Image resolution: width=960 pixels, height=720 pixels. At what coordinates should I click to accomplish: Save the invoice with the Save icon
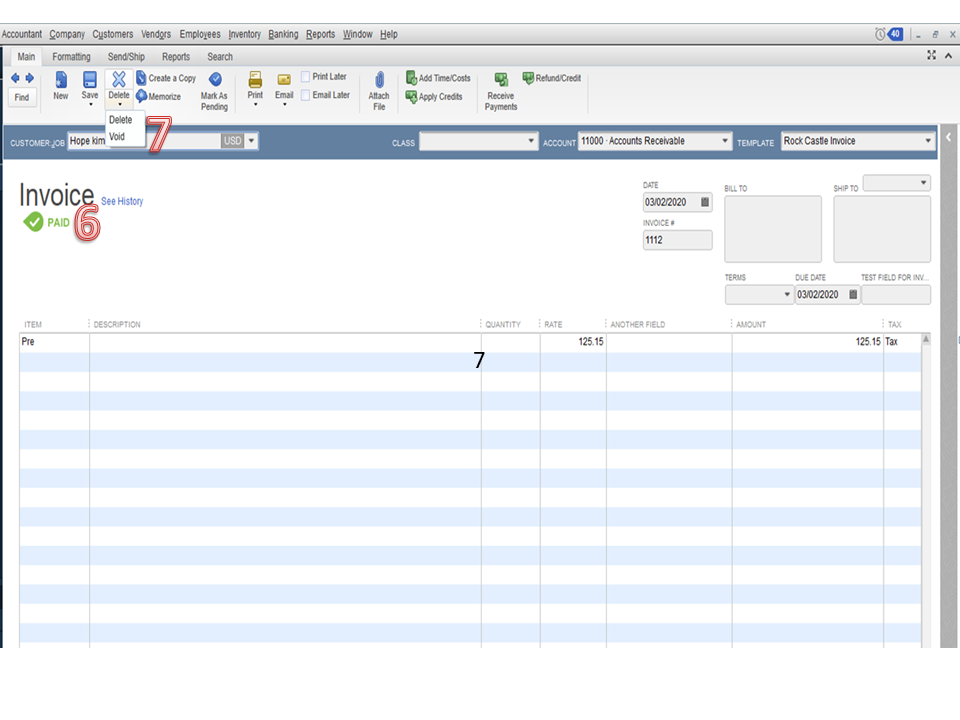coord(89,80)
